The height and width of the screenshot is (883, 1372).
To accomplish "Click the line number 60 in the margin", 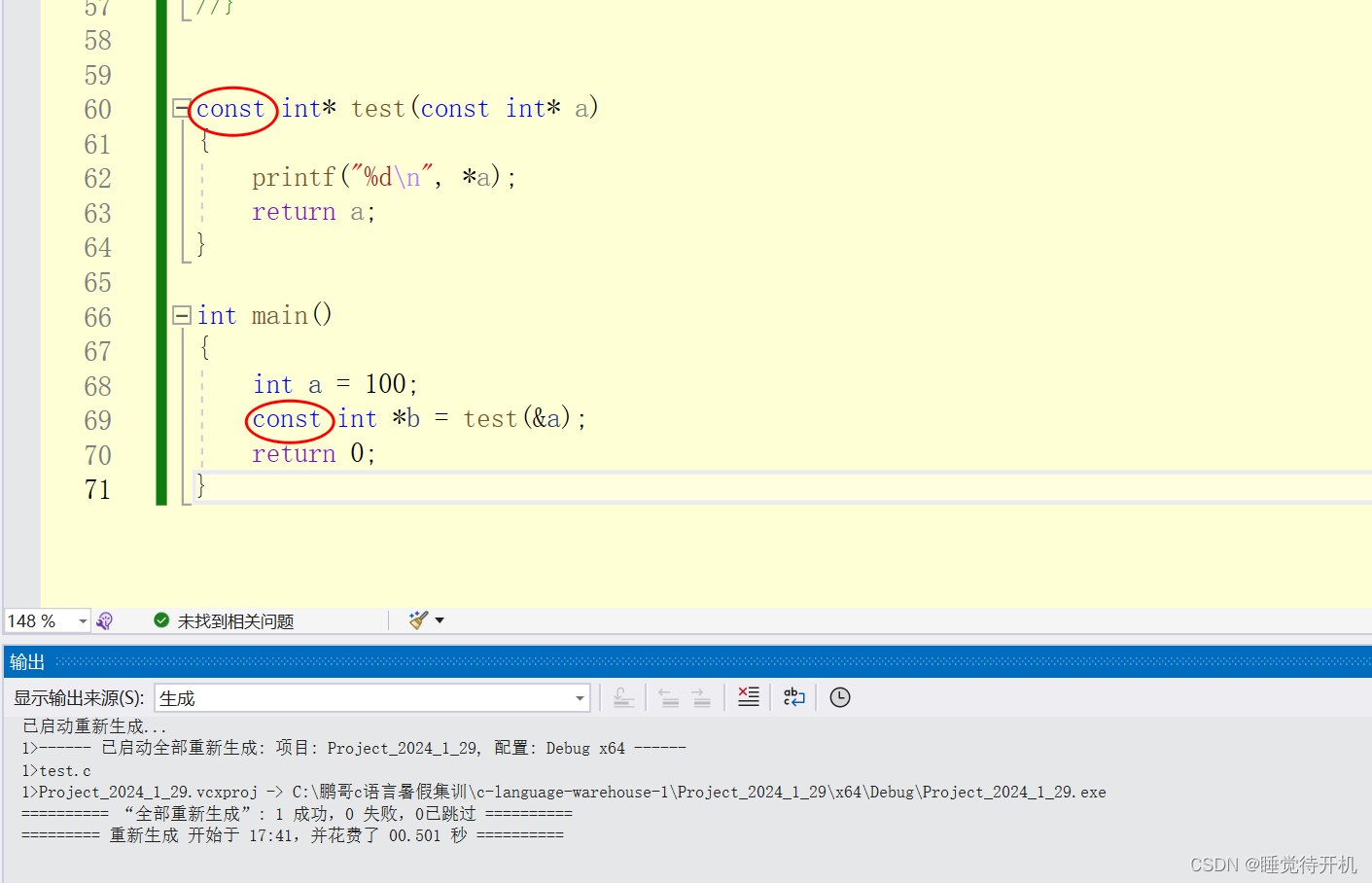I will coord(97,109).
